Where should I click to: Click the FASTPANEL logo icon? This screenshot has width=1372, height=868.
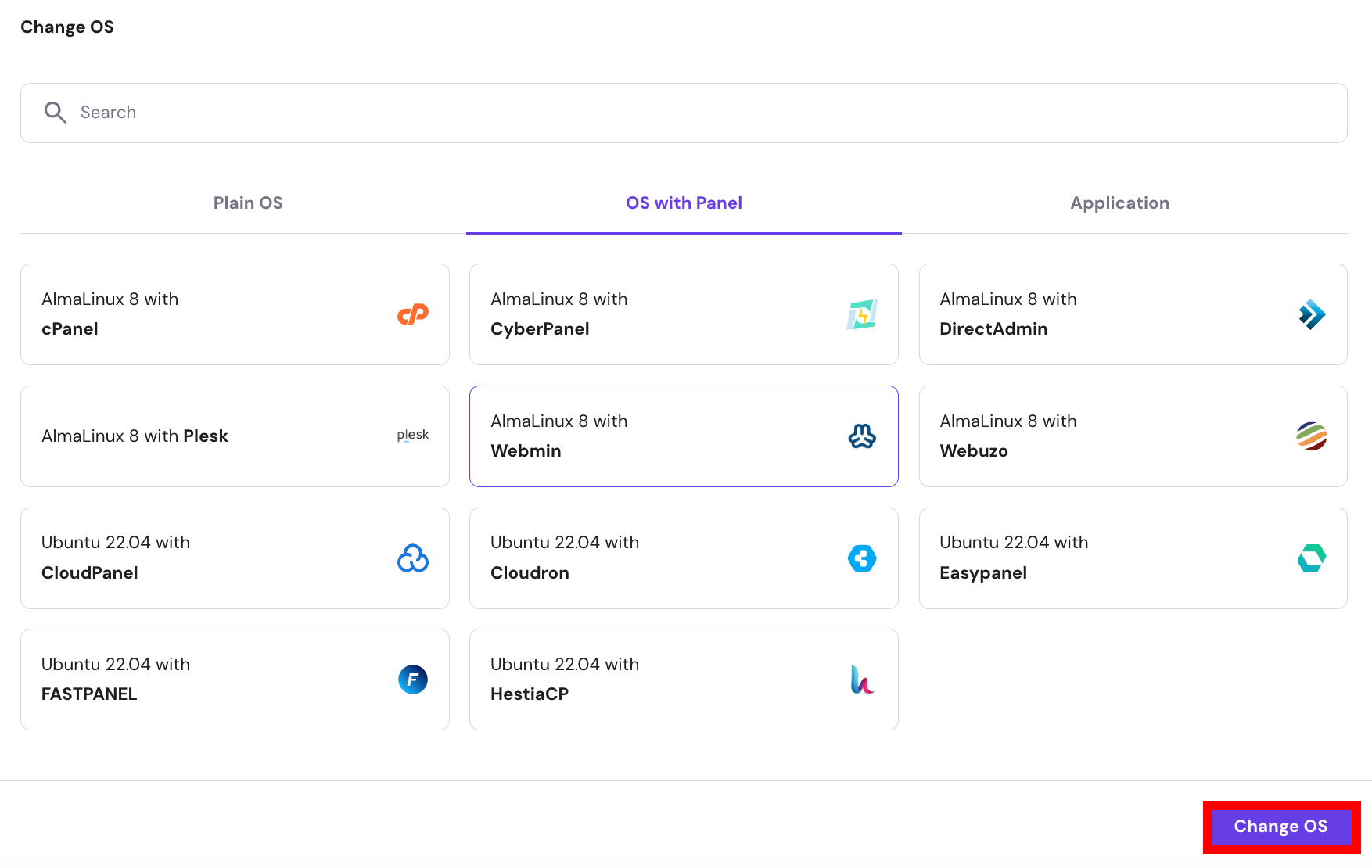click(x=413, y=679)
